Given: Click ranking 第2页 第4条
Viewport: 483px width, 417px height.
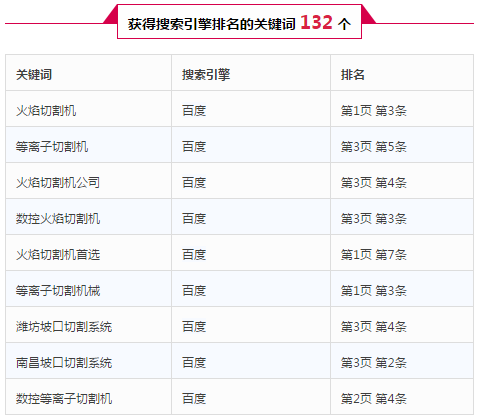Looking at the screenshot, I should coord(374,398).
